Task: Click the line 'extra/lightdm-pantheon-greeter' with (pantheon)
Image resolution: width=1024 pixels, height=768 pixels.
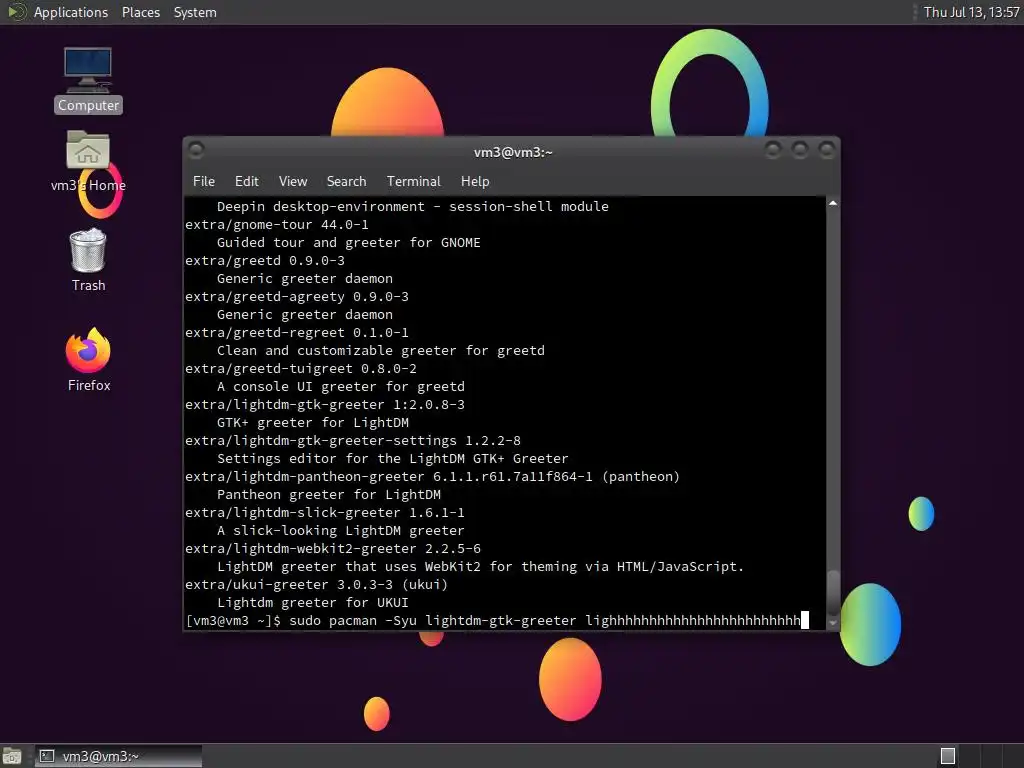Action: tap(432, 477)
